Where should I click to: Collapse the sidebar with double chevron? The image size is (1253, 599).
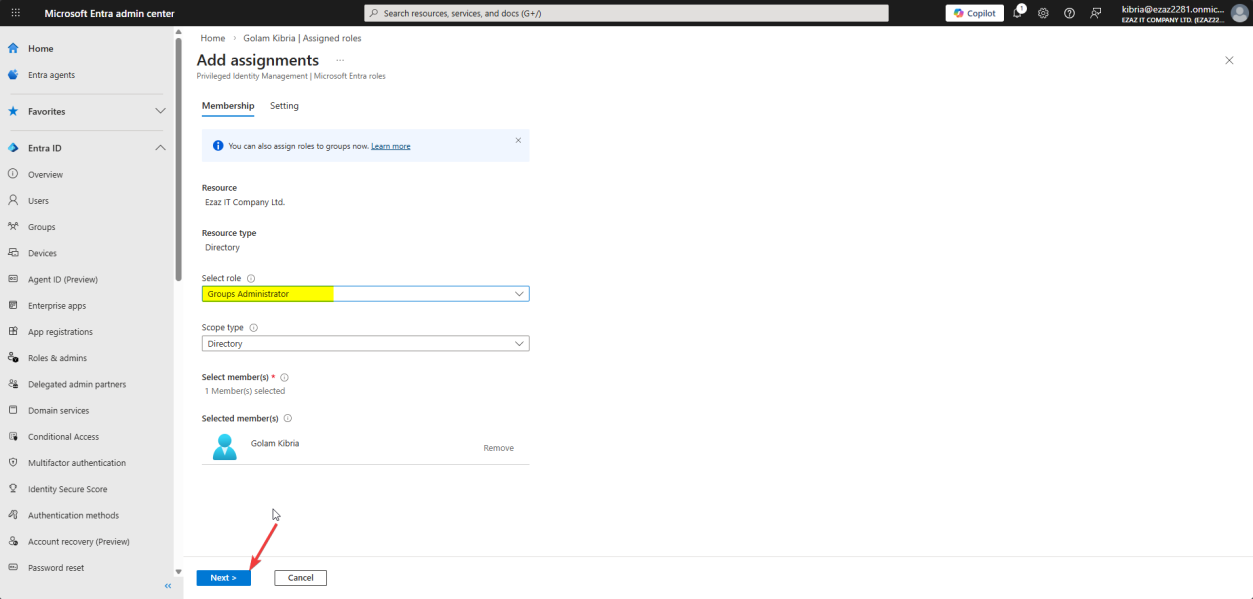pos(168,586)
